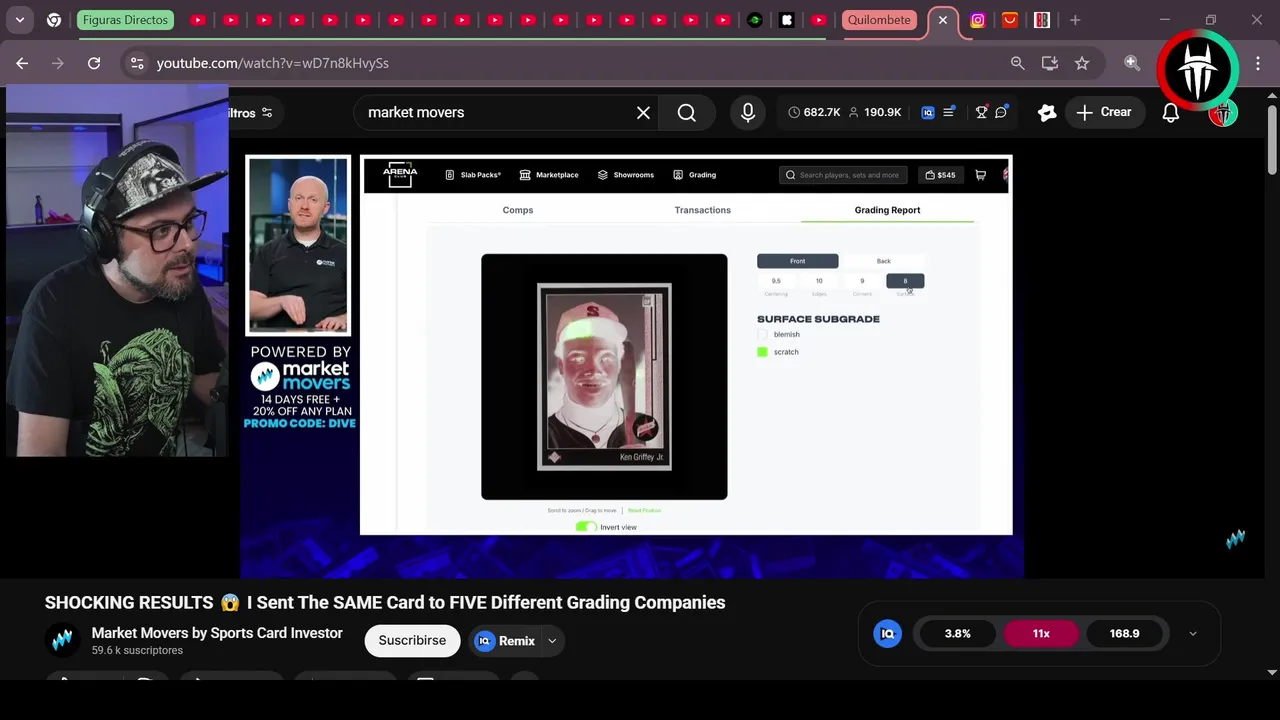Click the $545 wallet balance button
Image resolution: width=1280 pixels, height=720 pixels.
[x=940, y=175]
